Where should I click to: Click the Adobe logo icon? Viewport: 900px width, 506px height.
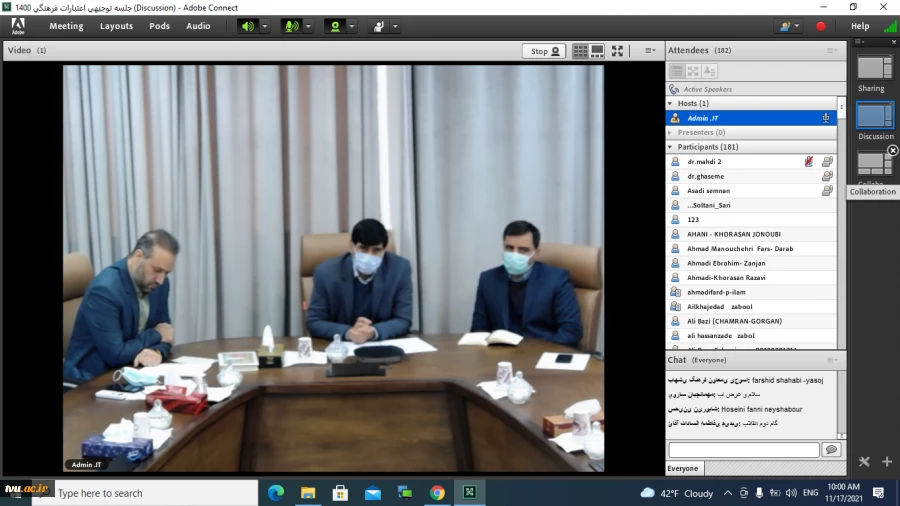(18, 26)
